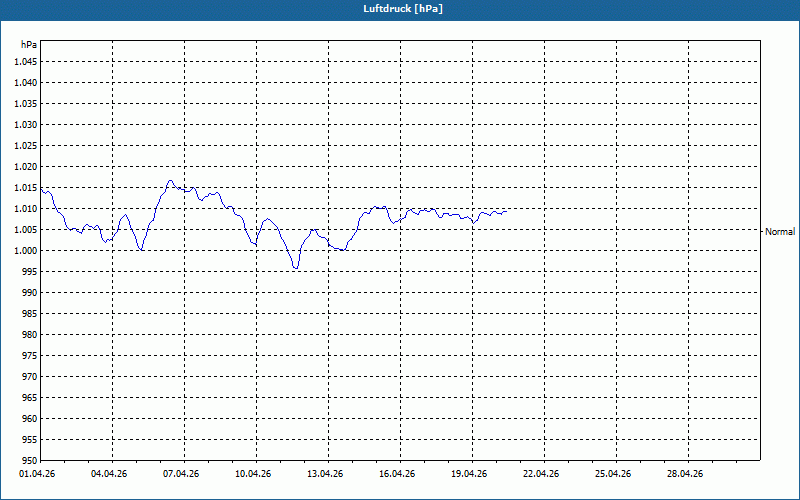Click the 16.04.26 date label
800x500 pixels.
(397, 474)
